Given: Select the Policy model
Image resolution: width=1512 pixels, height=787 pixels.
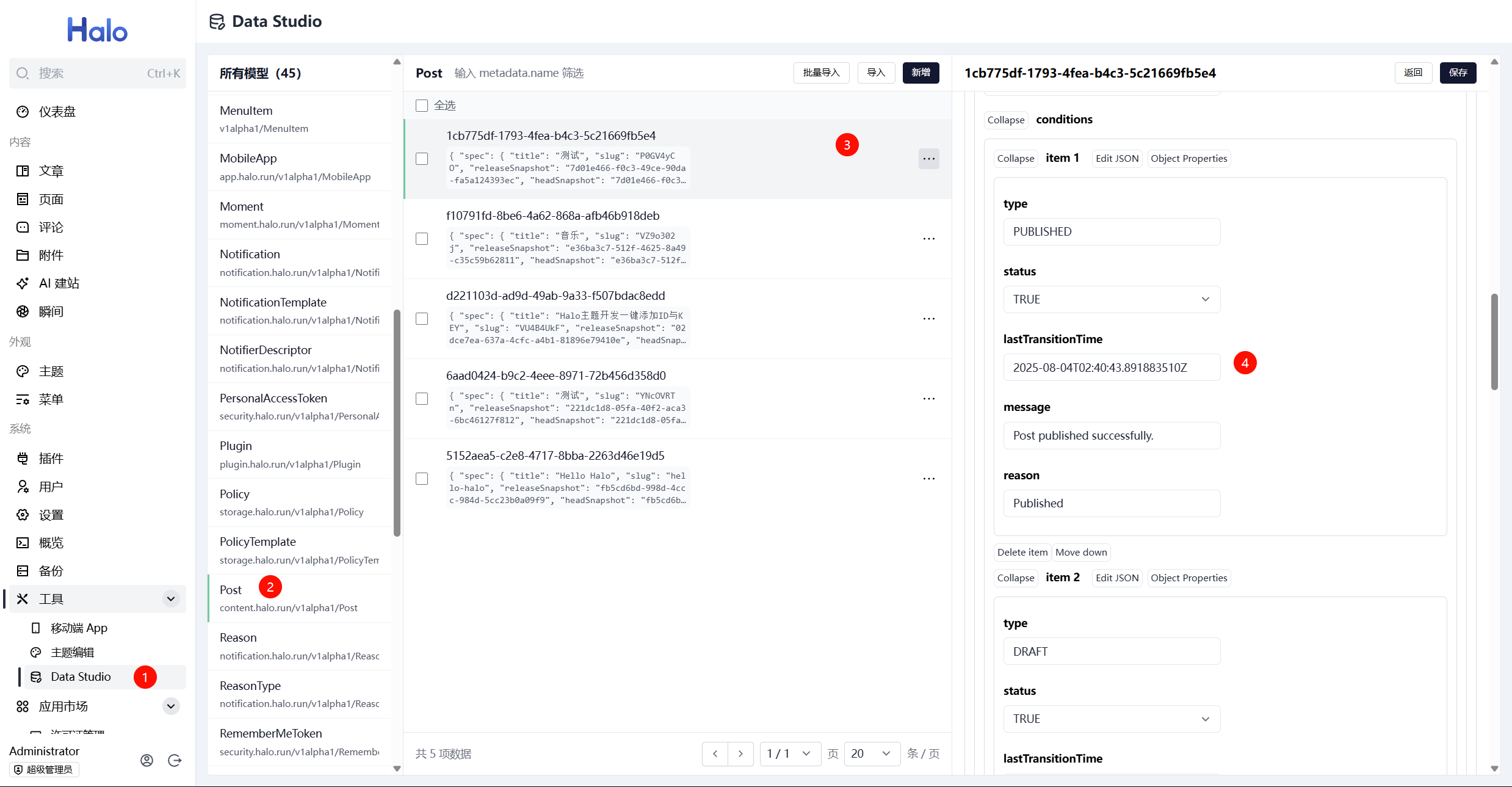Looking at the screenshot, I should point(299,502).
